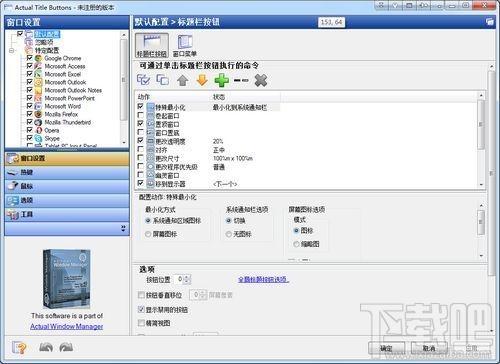This screenshot has width=500, height=364.
Task: Click the undo arrow icon at bottom
Action: [46, 348]
